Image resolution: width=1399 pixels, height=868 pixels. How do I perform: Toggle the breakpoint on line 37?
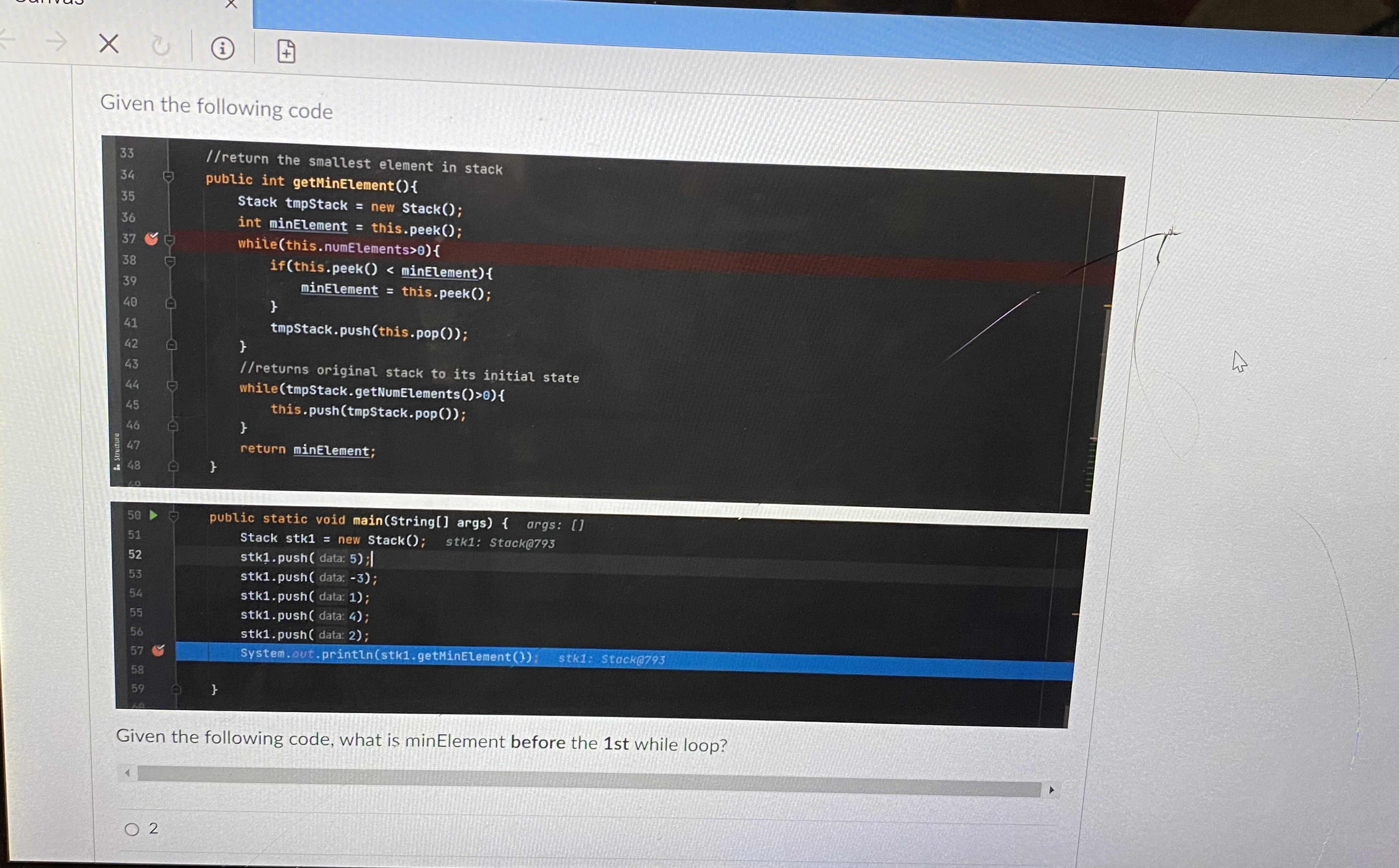point(151,238)
